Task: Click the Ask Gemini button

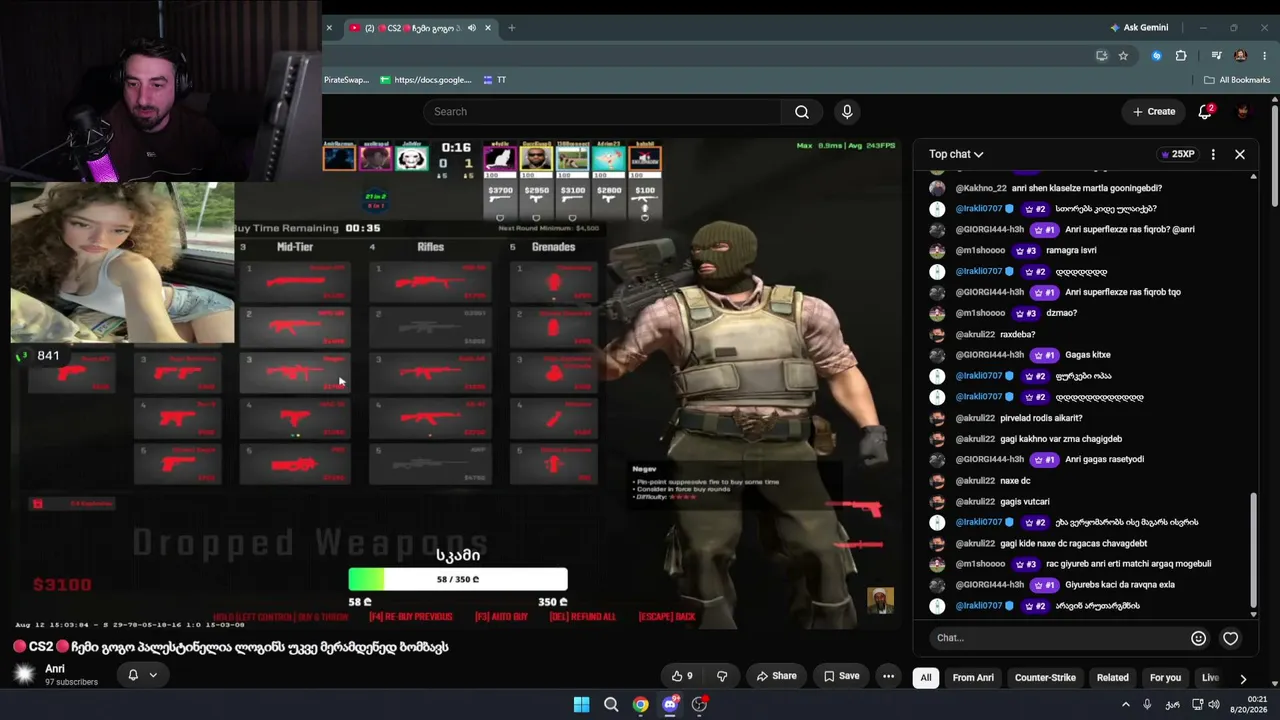Action: pos(1138,28)
